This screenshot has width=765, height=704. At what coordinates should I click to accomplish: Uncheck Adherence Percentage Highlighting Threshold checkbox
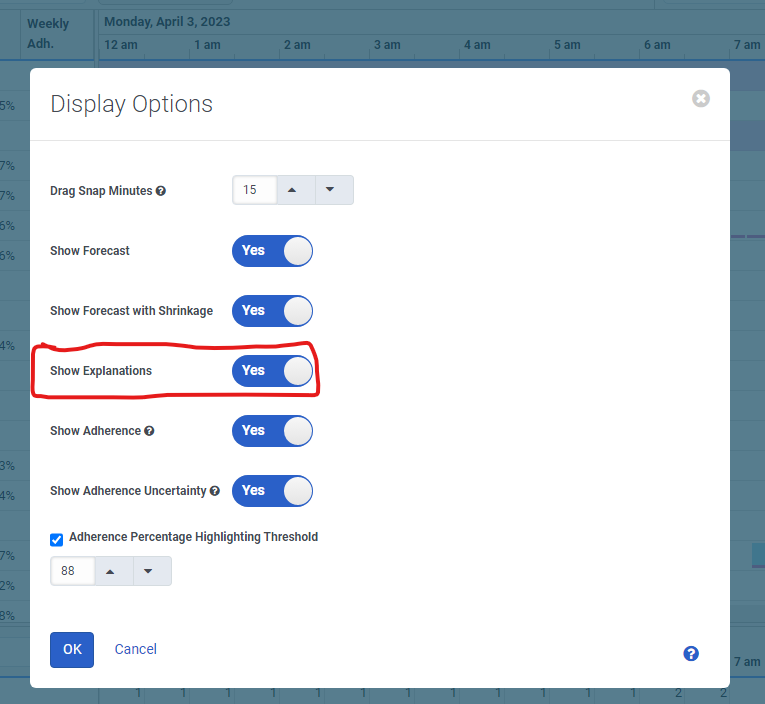57,539
